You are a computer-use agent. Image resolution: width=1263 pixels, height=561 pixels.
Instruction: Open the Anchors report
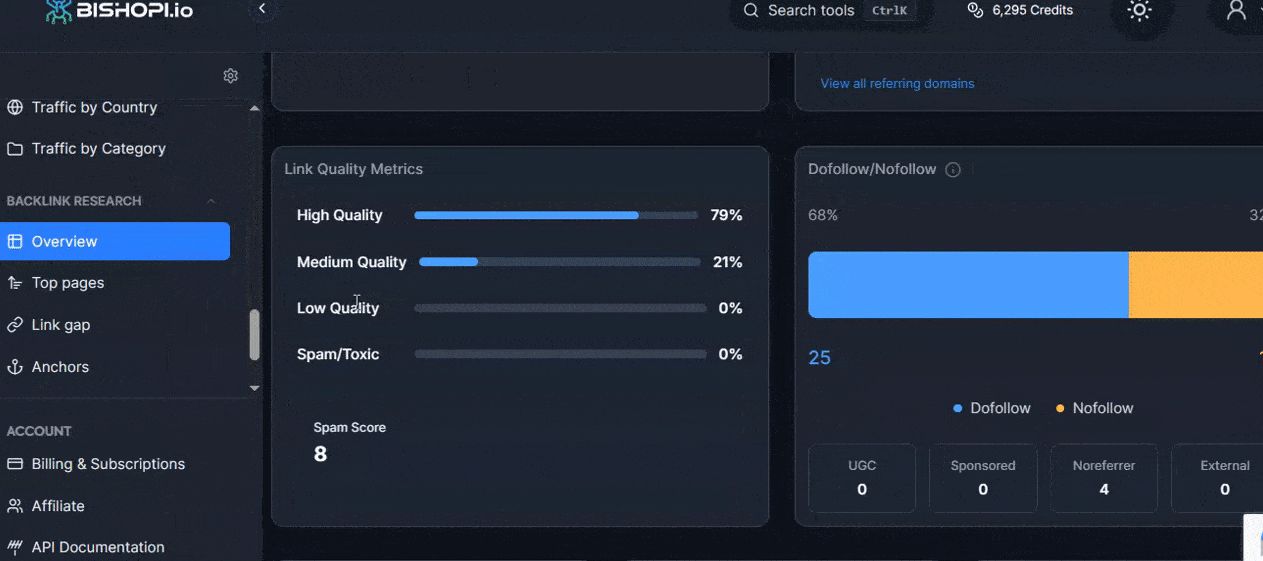60,367
